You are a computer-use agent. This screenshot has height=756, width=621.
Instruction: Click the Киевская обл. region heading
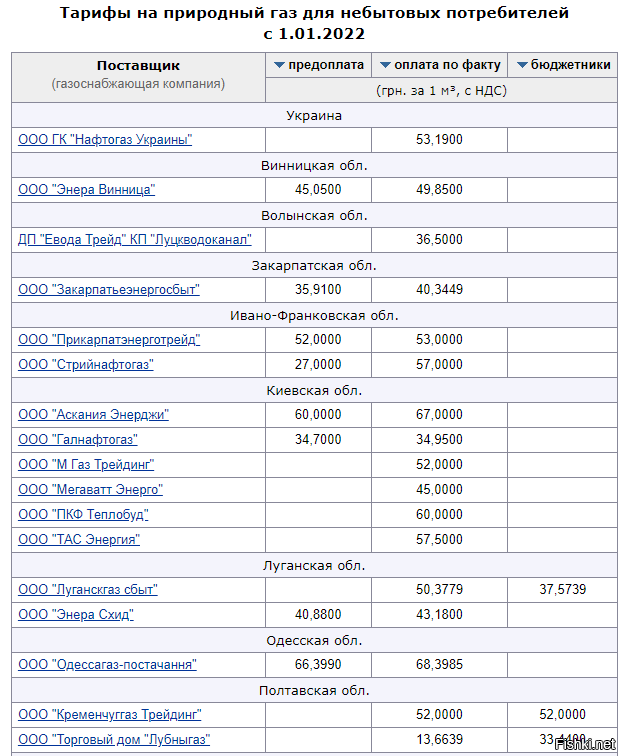click(x=314, y=391)
